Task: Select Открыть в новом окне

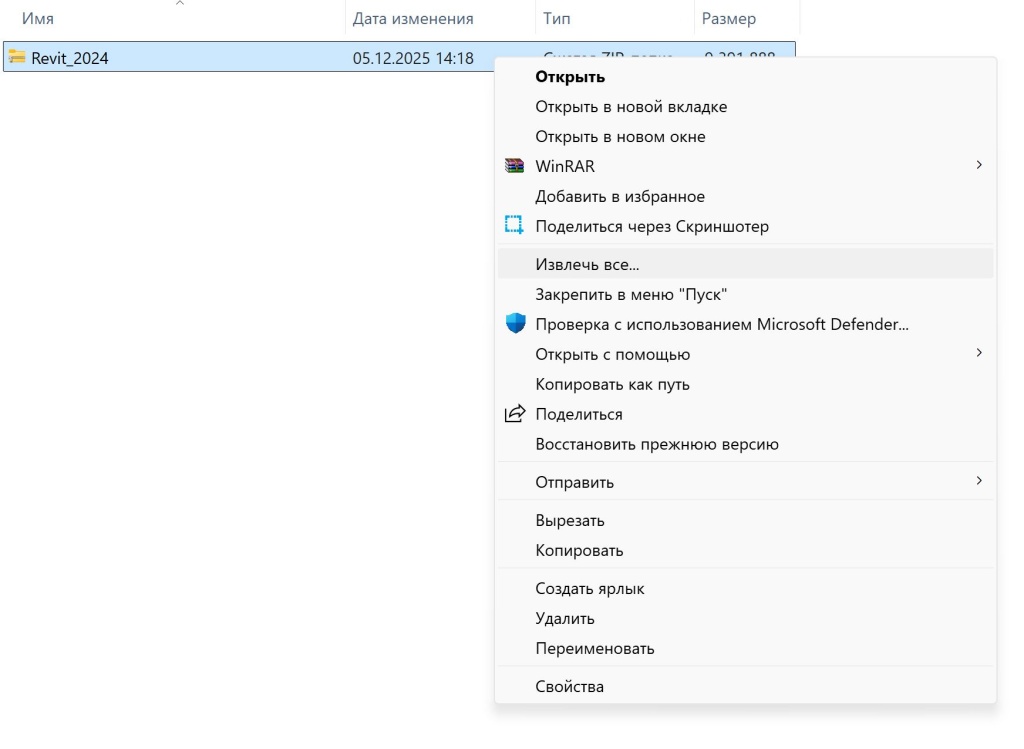Action: (745, 136)
